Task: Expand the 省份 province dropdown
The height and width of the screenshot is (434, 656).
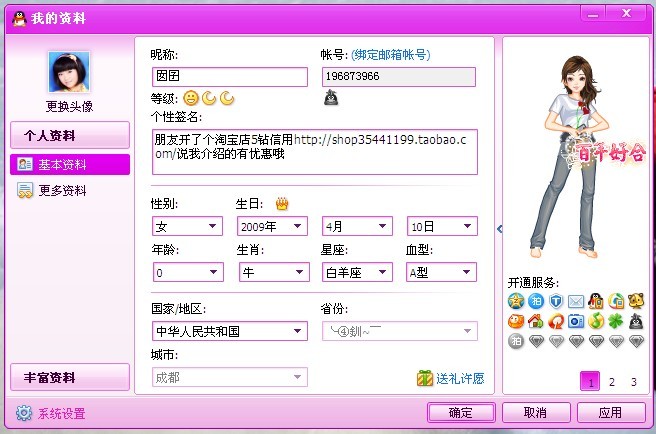Action: click(x=400, y=331)
